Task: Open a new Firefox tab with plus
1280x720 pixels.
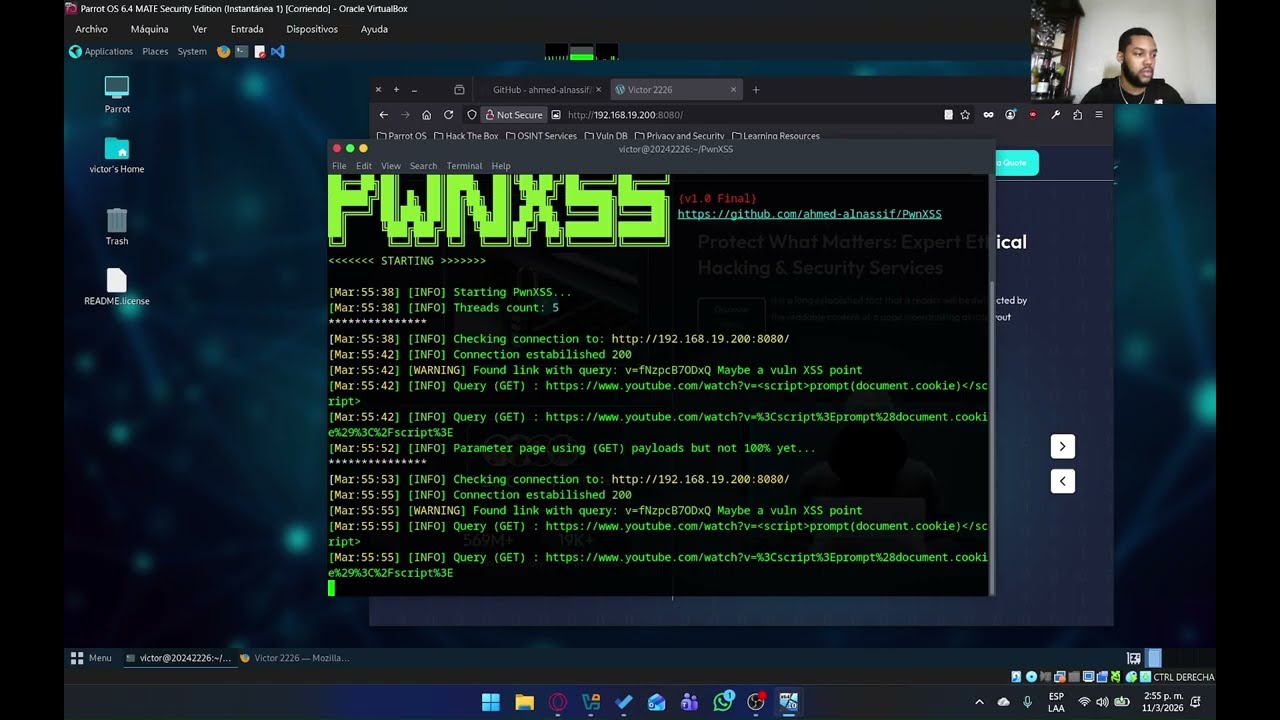Action: coord(755,90)
